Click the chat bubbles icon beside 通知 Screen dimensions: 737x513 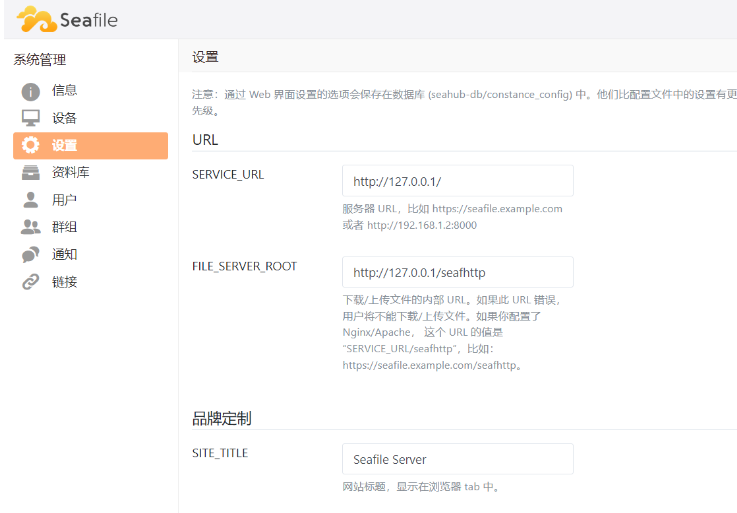31,254
